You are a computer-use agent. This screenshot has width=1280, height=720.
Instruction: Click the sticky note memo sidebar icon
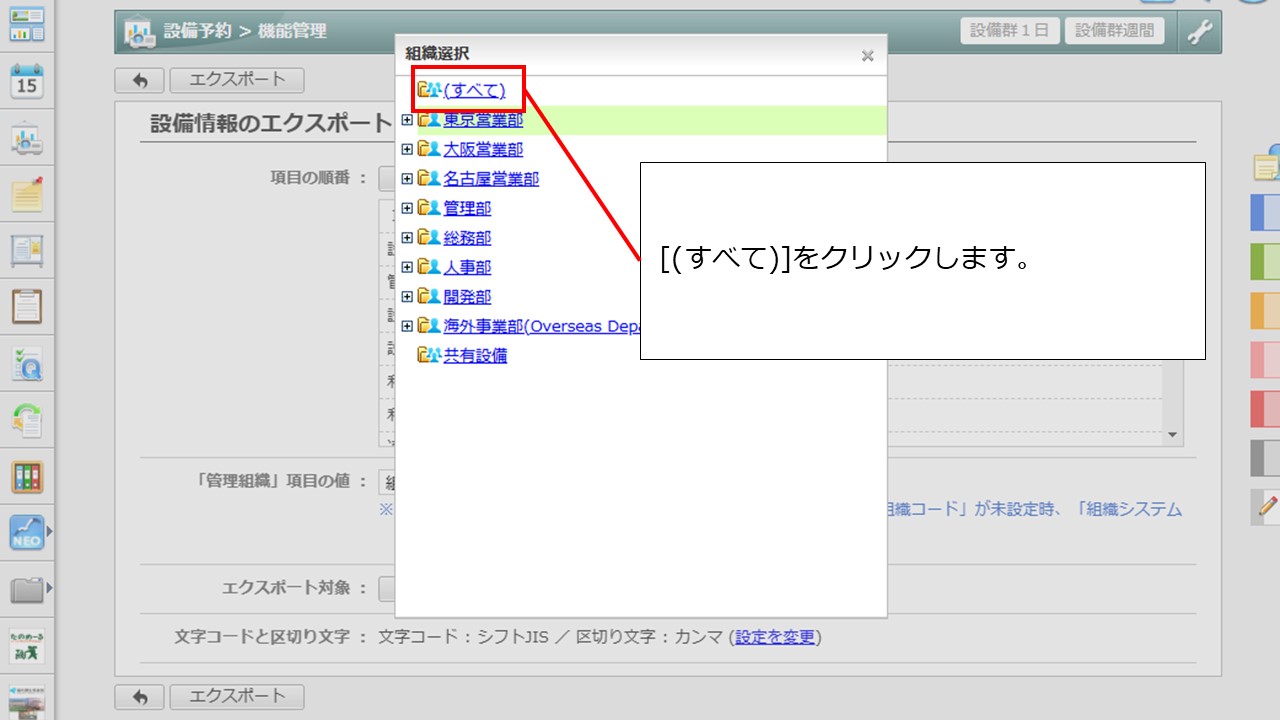click(27, 194)
